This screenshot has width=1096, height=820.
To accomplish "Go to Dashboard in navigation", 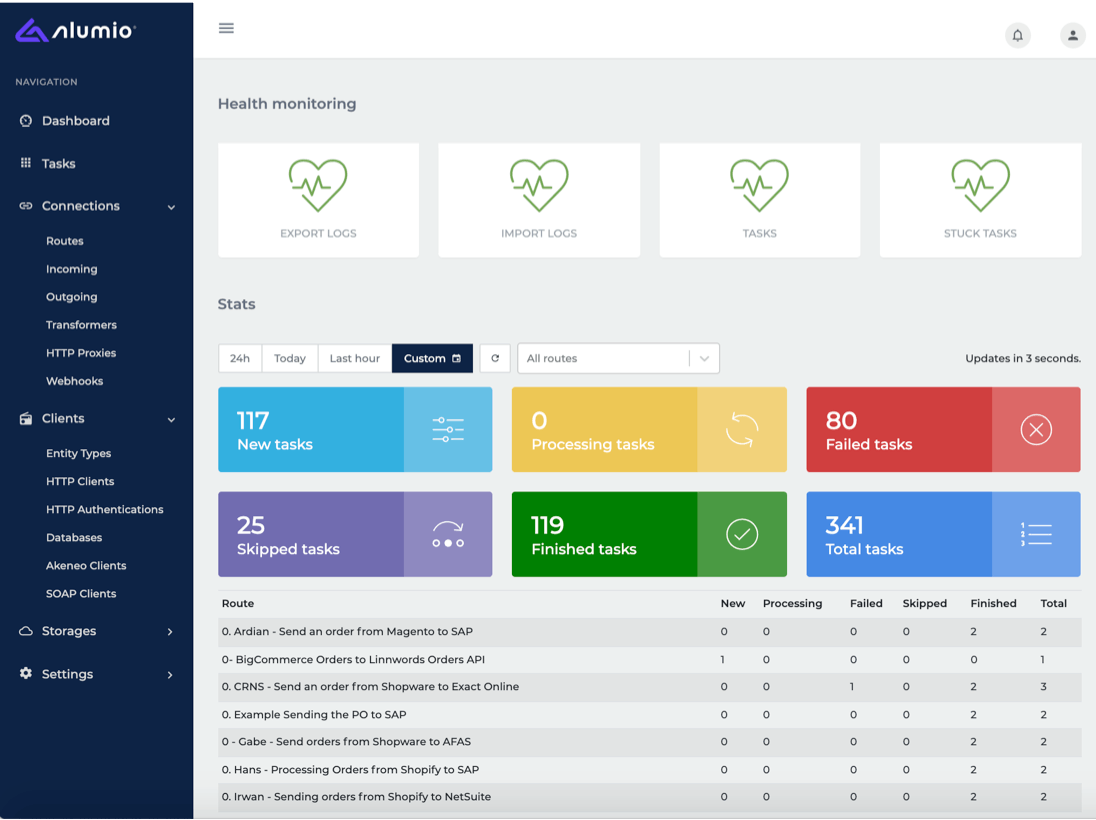I will [75, 121].
